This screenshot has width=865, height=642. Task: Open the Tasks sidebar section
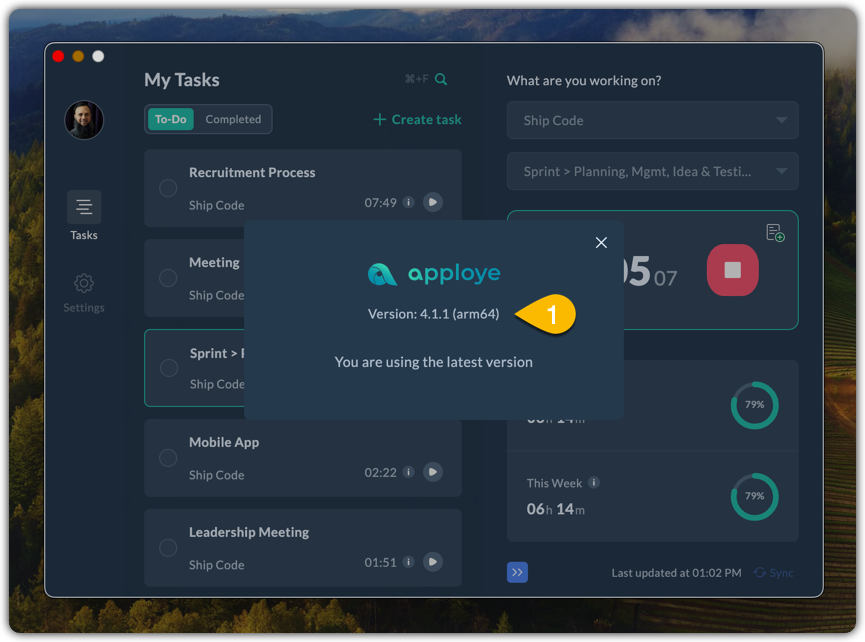(84, 216)
